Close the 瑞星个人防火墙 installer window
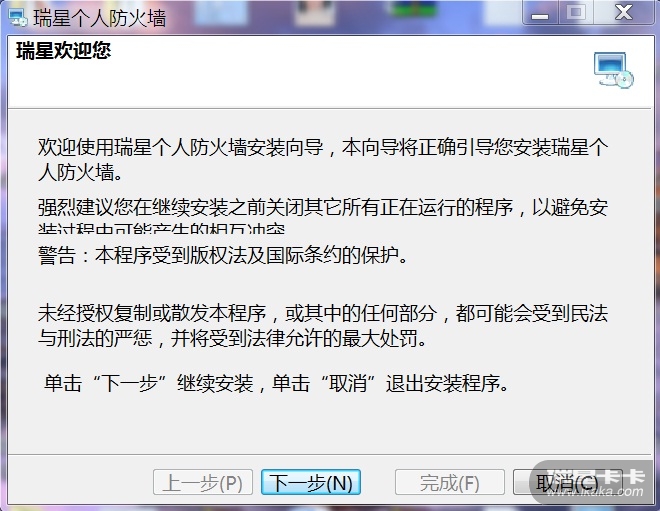The height and width of the screenshot is (511, 660). click(x=623, y=13)
